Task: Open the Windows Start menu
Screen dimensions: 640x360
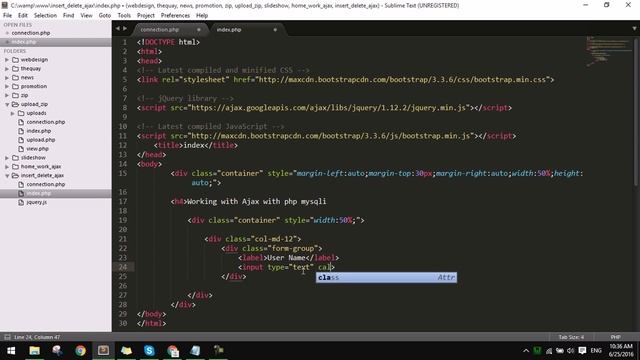Action: click(11, 351)
